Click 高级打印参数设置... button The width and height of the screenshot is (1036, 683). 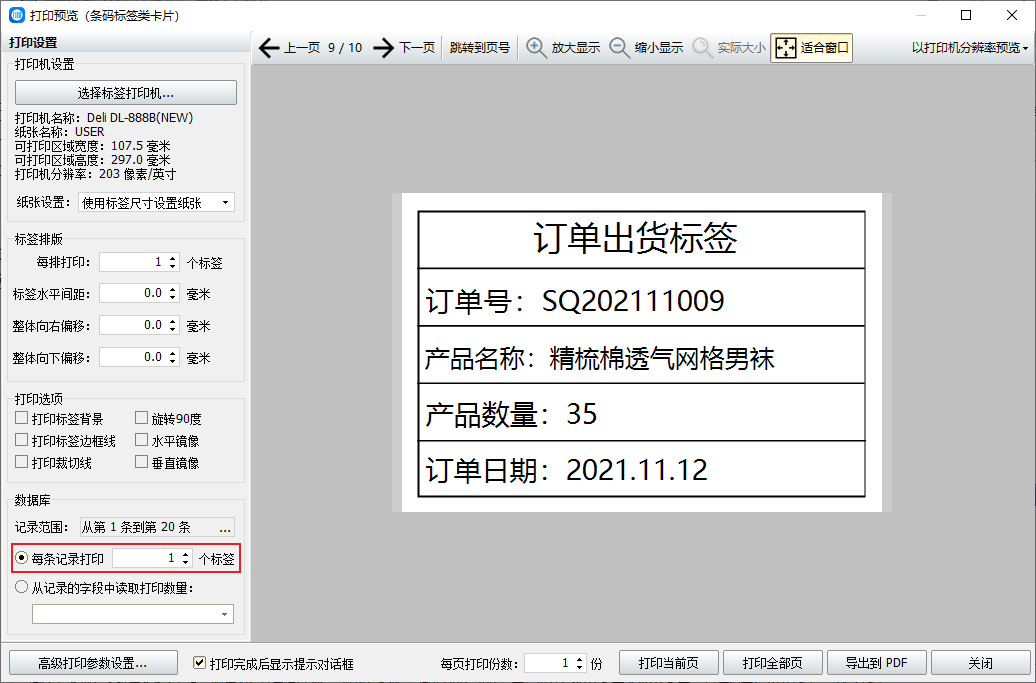[x=93, y=663]
